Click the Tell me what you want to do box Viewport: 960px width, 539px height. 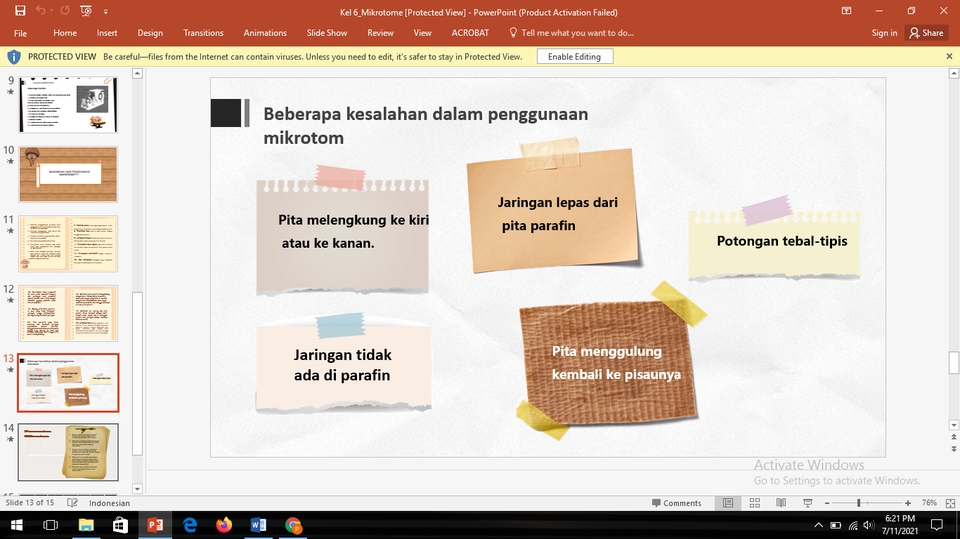pyautogui.click(x=572, y=33)
